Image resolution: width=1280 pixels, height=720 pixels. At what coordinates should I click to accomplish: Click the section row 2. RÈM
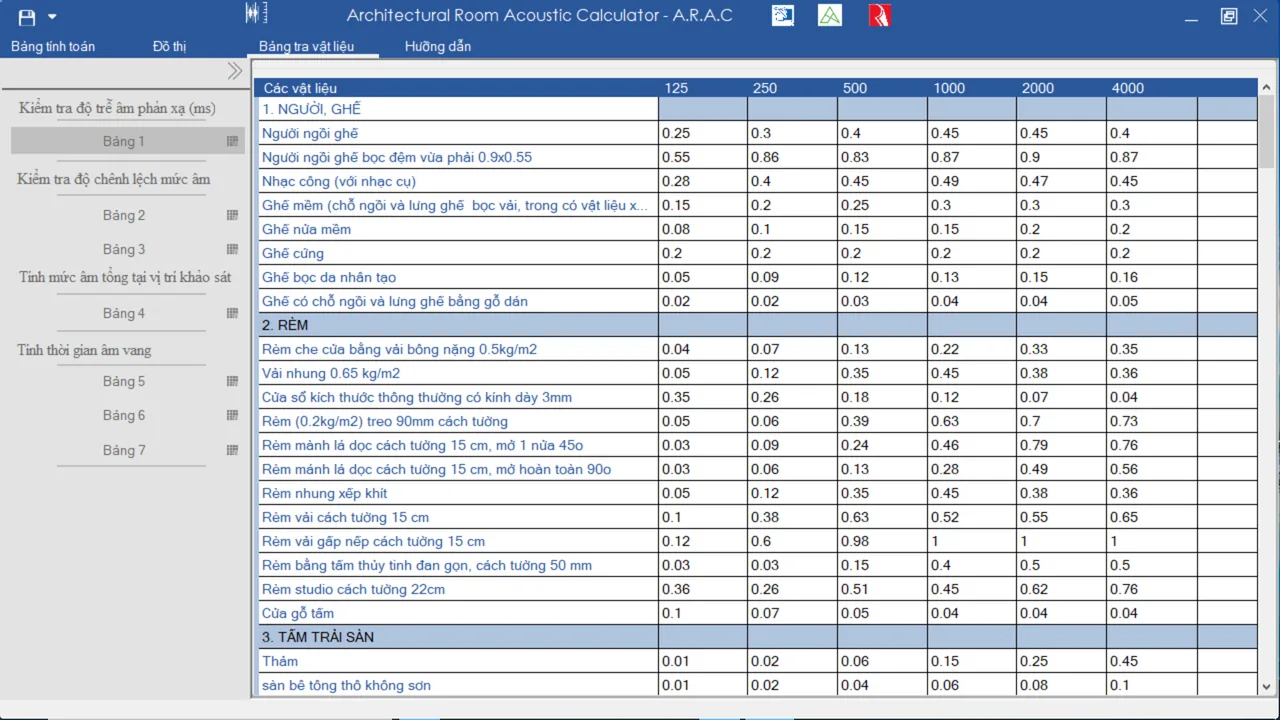757,325
